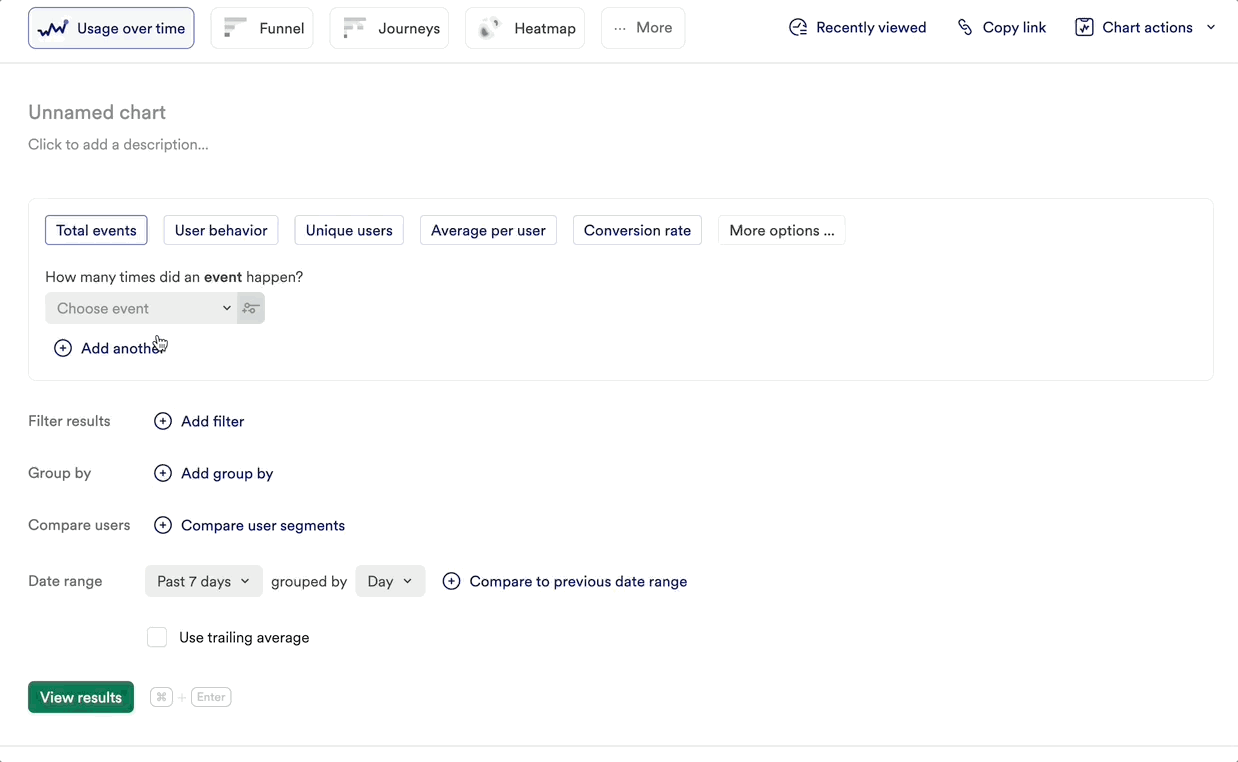Open the Choose event dropdown

(140, 308)
